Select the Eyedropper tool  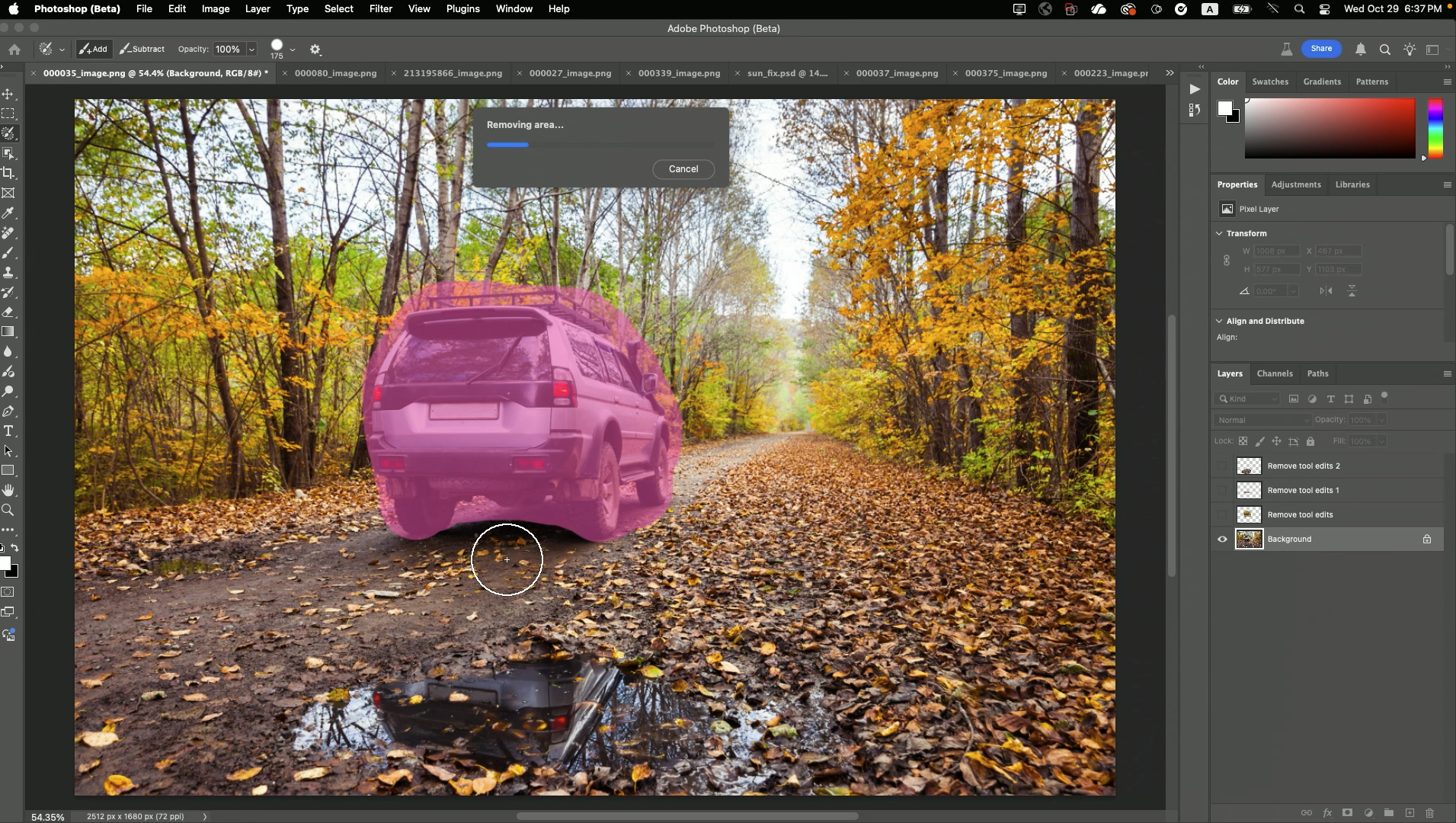tap(8, 213)
